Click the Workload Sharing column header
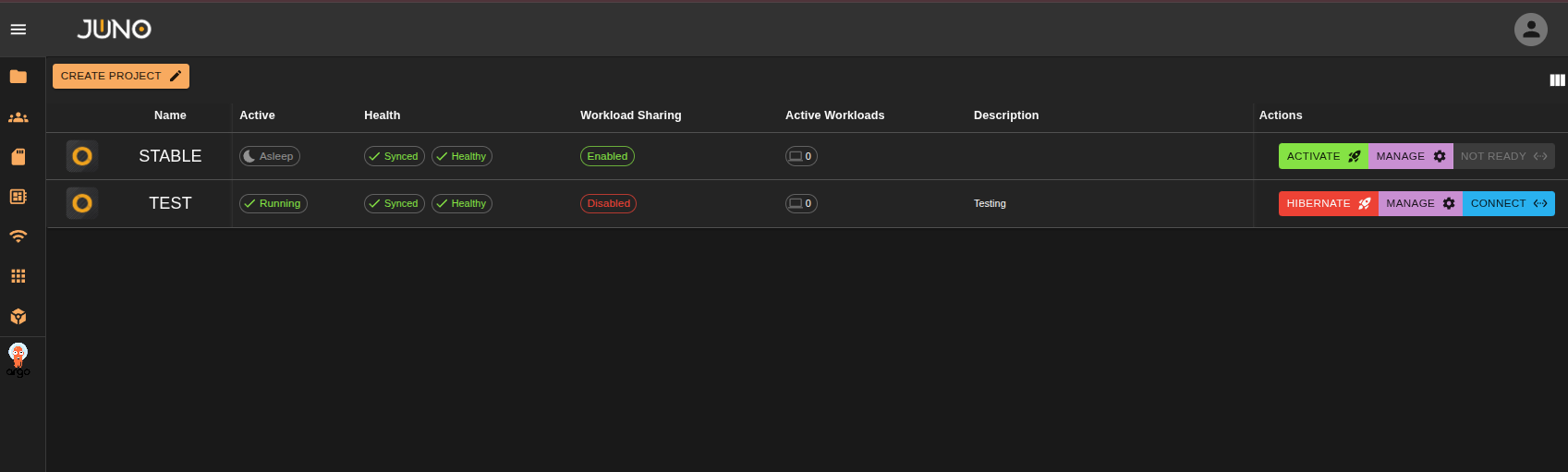The width and height of the screenshot is (1568, 472). [630, 115]
